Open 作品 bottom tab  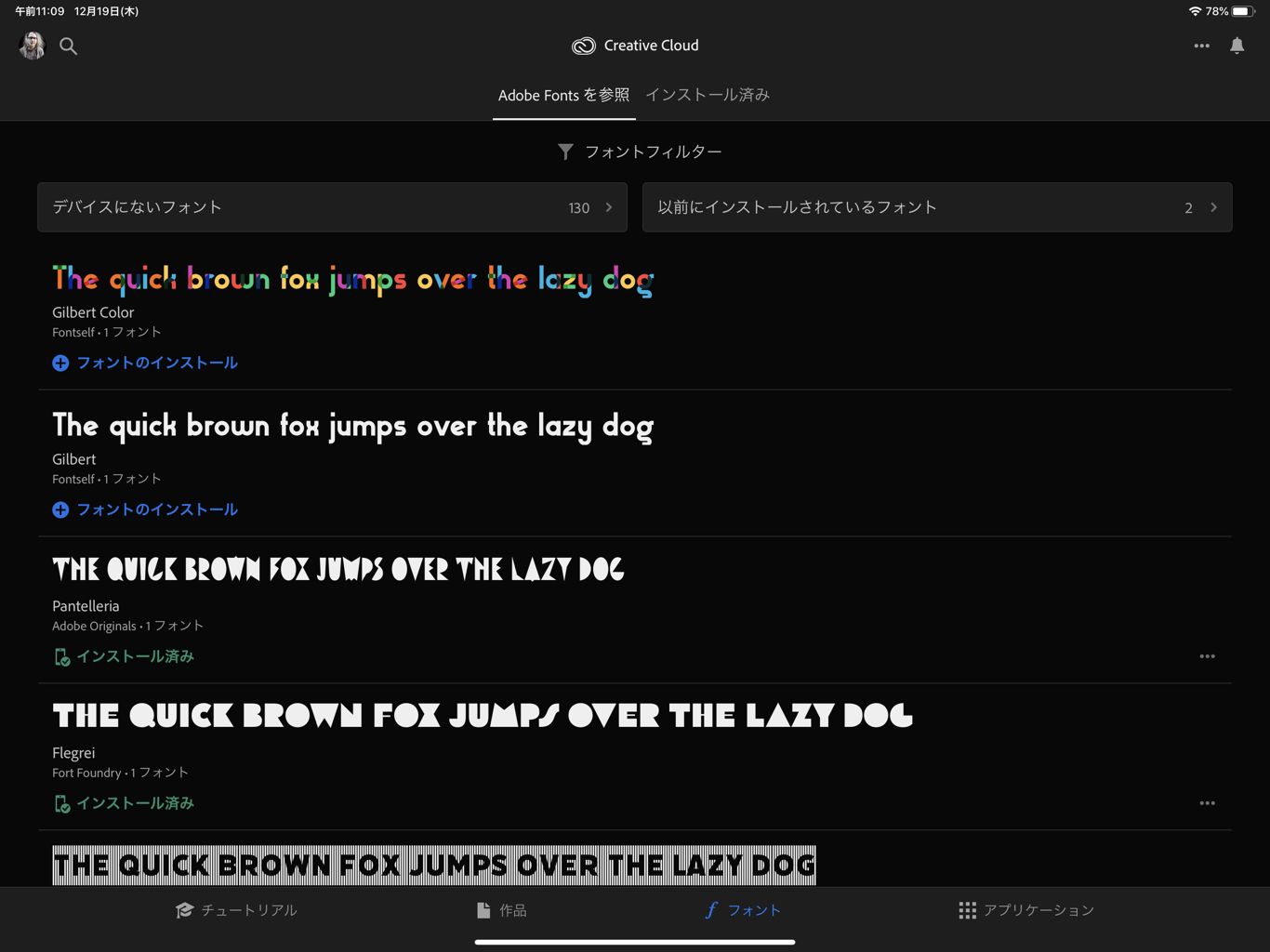click(x=501, y=910)
